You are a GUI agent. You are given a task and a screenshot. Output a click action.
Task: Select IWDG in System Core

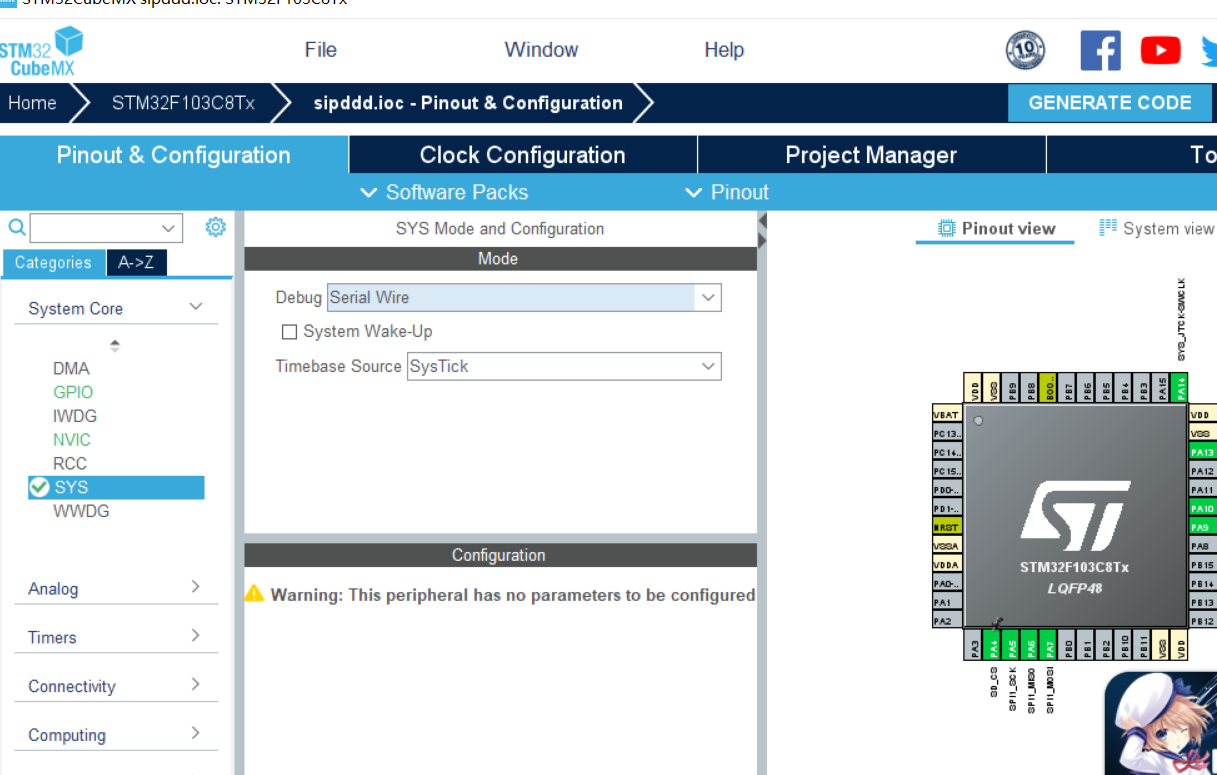point(75,416)
